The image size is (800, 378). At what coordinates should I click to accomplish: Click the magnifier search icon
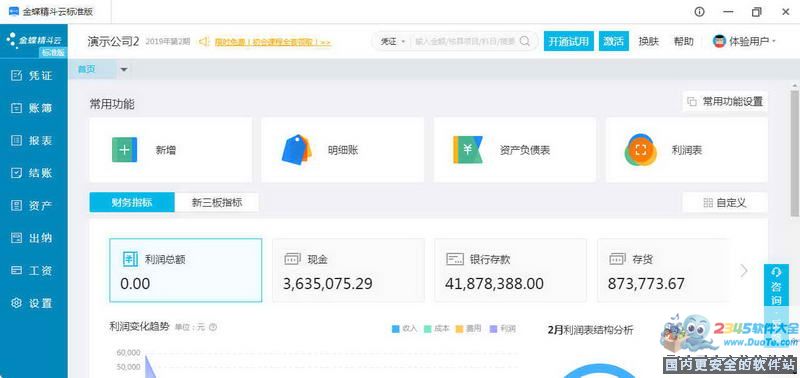(524, 41)
